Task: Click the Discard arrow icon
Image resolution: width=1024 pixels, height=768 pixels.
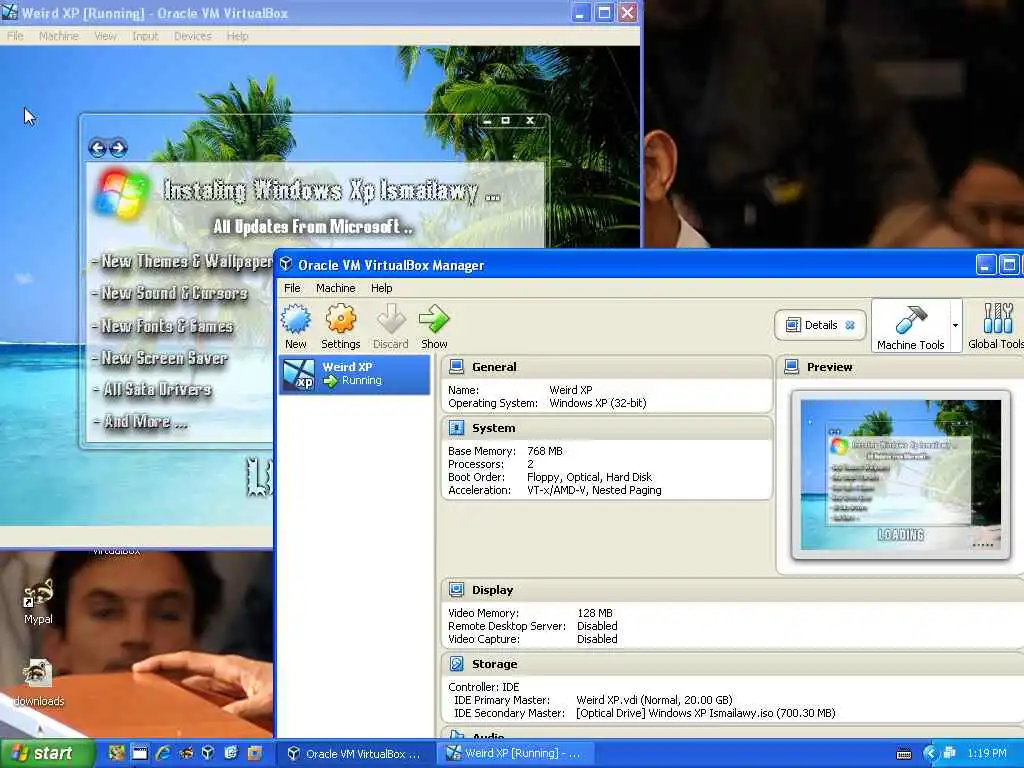Action: point(391,319)
